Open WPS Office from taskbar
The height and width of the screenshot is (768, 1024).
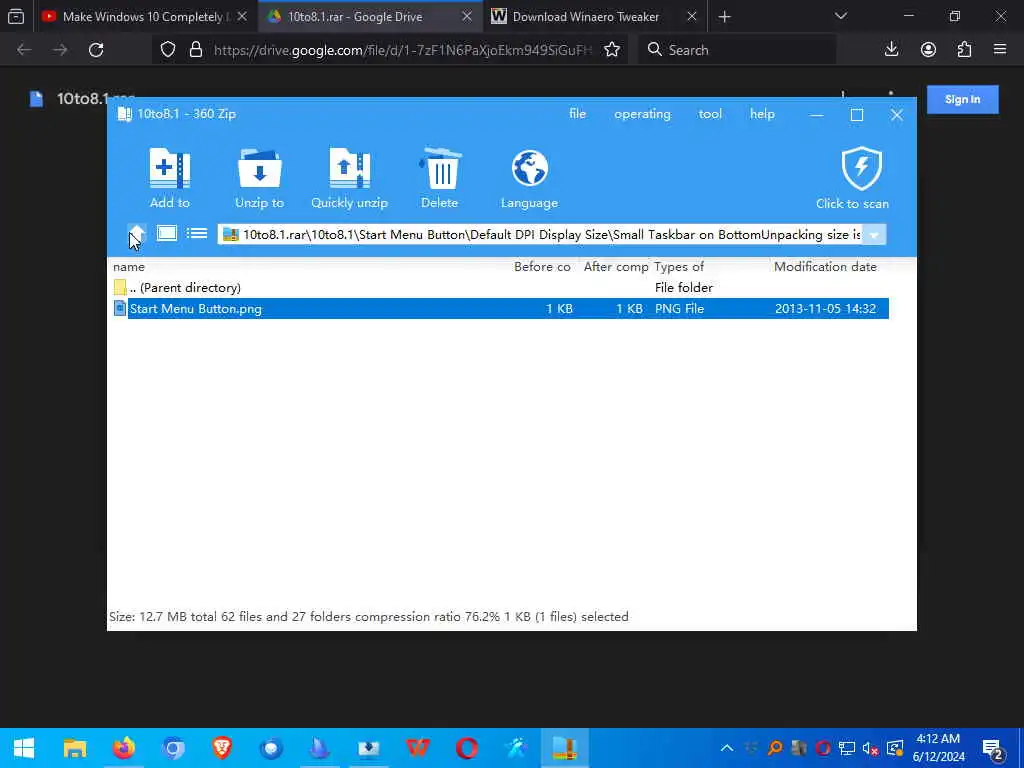(417, 748)
